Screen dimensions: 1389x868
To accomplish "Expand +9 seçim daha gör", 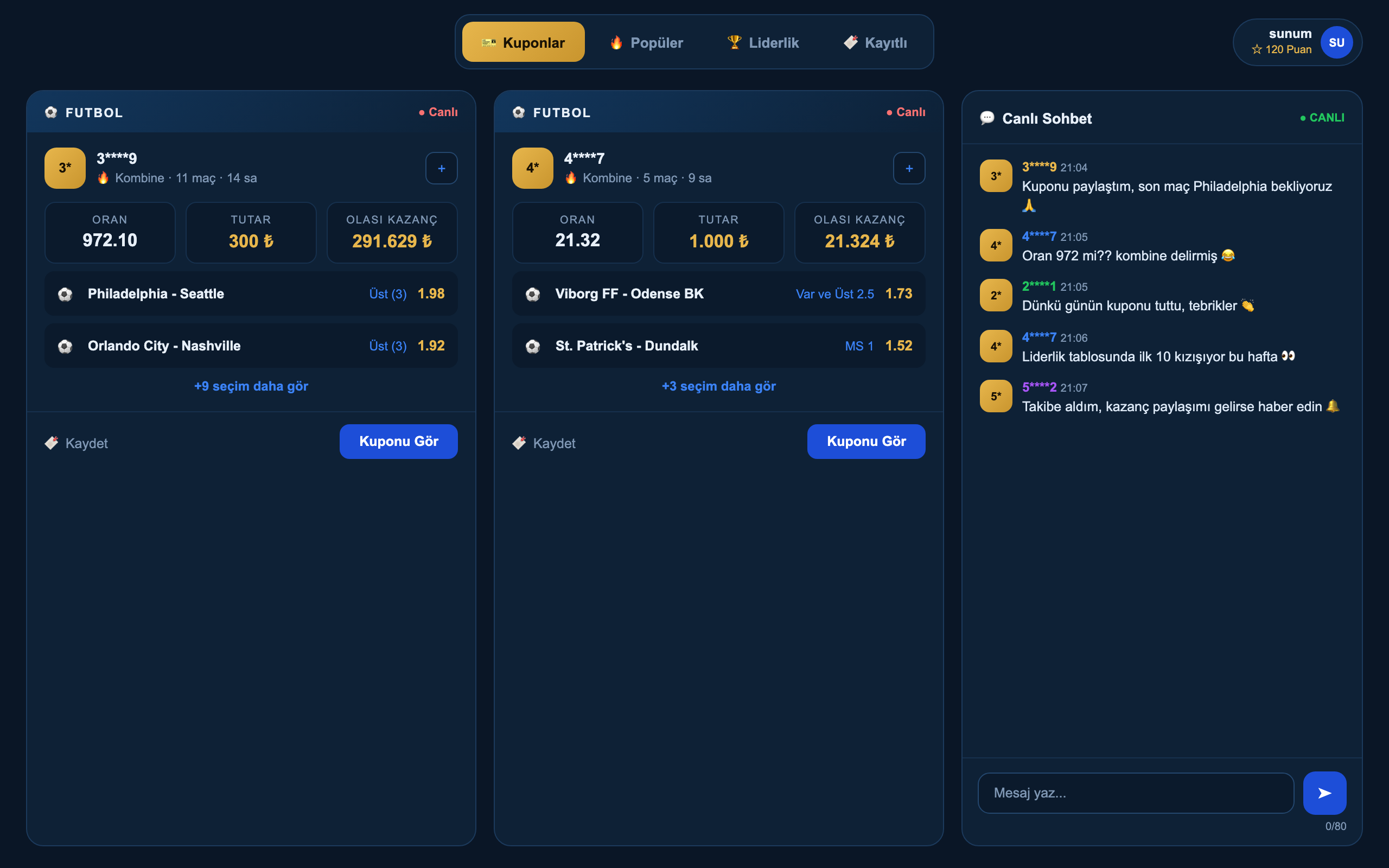I will coord(251,386).
